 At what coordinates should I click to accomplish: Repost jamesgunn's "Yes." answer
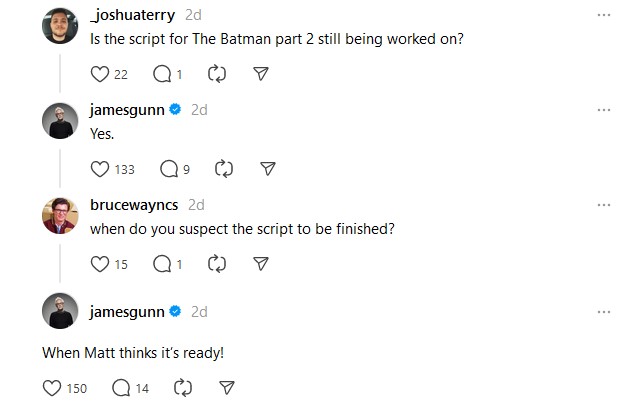(x=223, y=168)
